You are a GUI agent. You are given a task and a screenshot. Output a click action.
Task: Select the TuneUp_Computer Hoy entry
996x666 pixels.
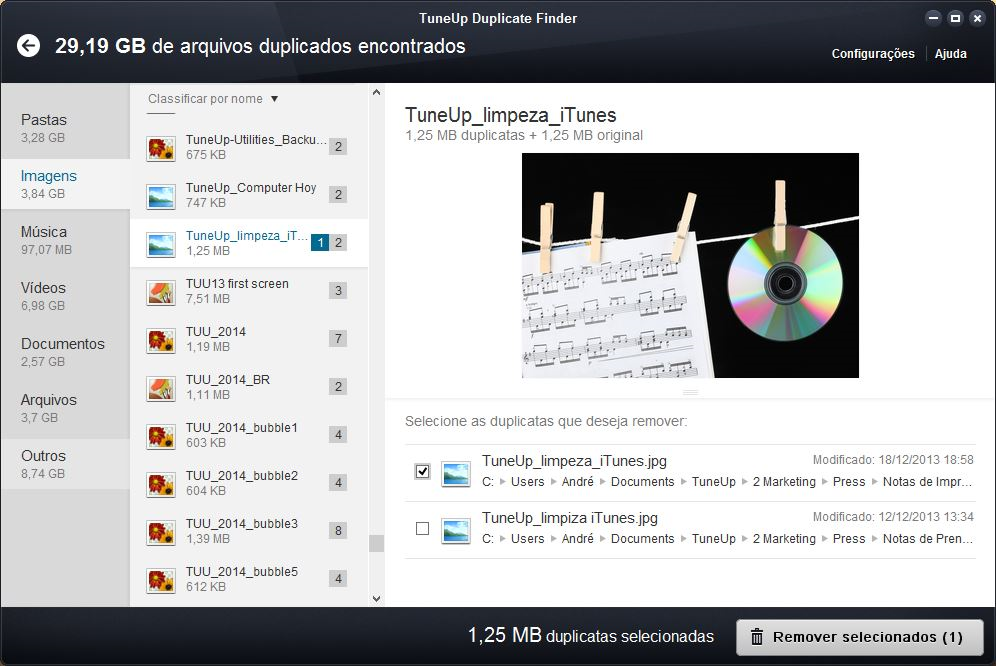[x=249, y=195]
